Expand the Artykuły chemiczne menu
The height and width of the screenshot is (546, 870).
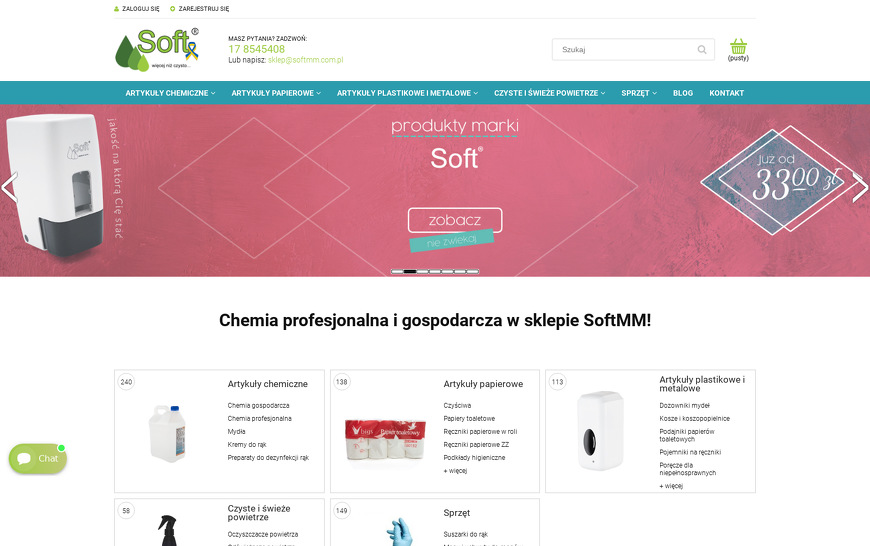[170, 93]
